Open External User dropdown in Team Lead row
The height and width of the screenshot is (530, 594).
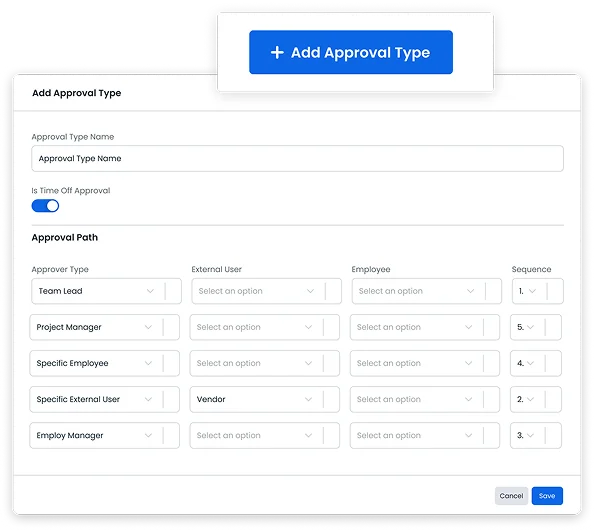click(x=266, y=291)
